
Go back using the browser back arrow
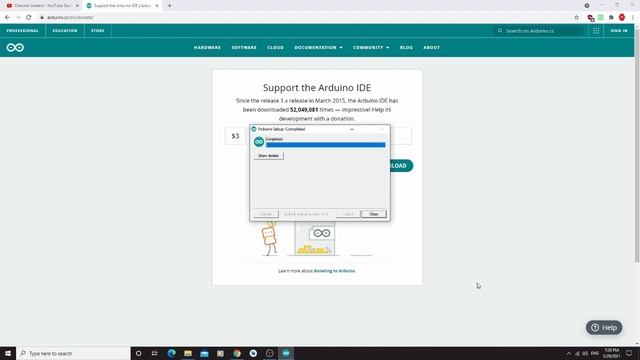pos(7,17)
